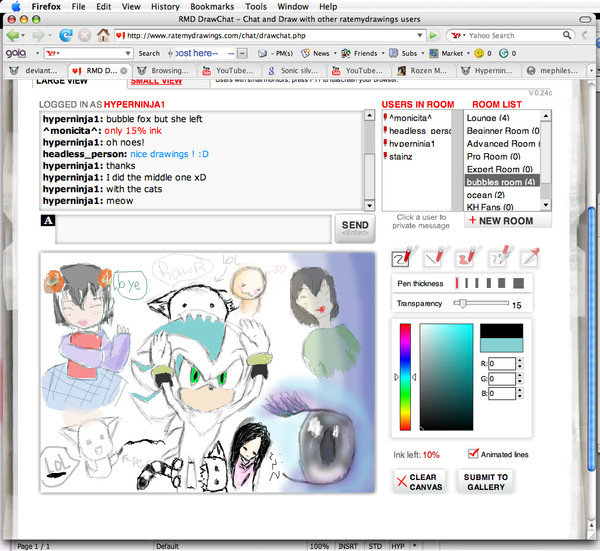Viewport: 600px width, 551px height.
Task: Select the filled shape drawing tool
Action: coord(466,258)
